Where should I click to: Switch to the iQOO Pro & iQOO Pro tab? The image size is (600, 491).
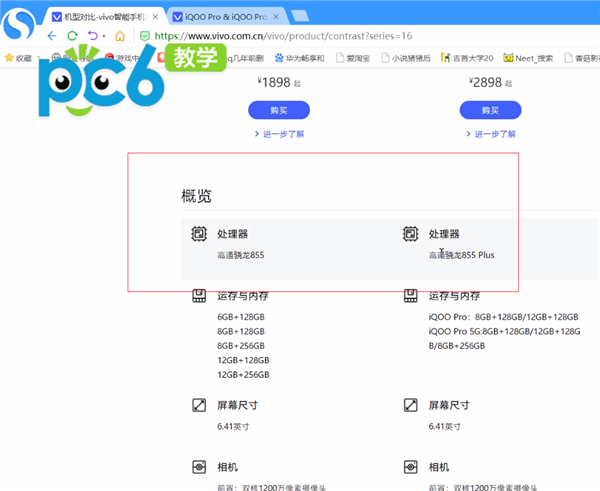coord(226,17)
